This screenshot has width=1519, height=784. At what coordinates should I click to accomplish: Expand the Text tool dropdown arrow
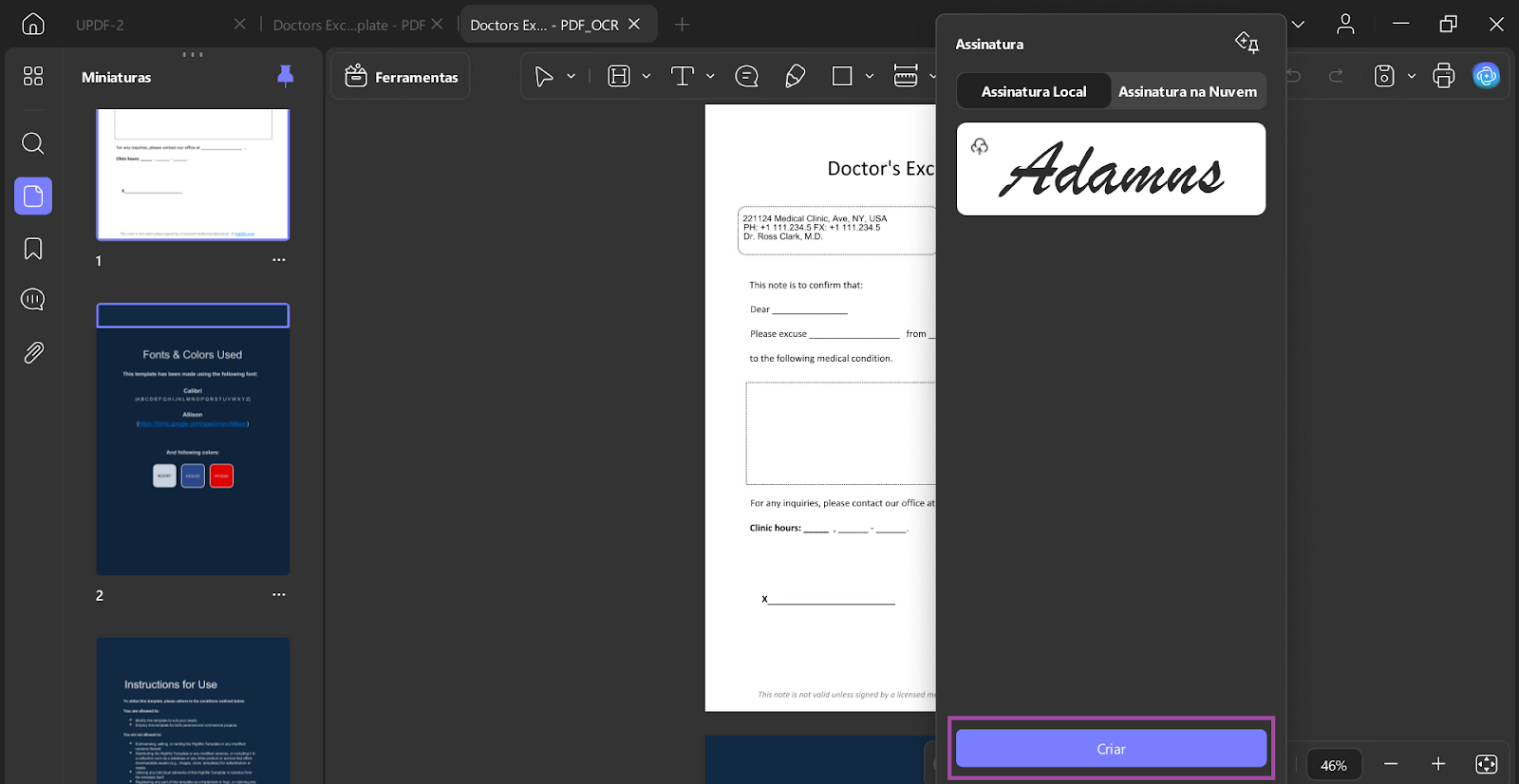pyautogui.click(x=710, y=77)
